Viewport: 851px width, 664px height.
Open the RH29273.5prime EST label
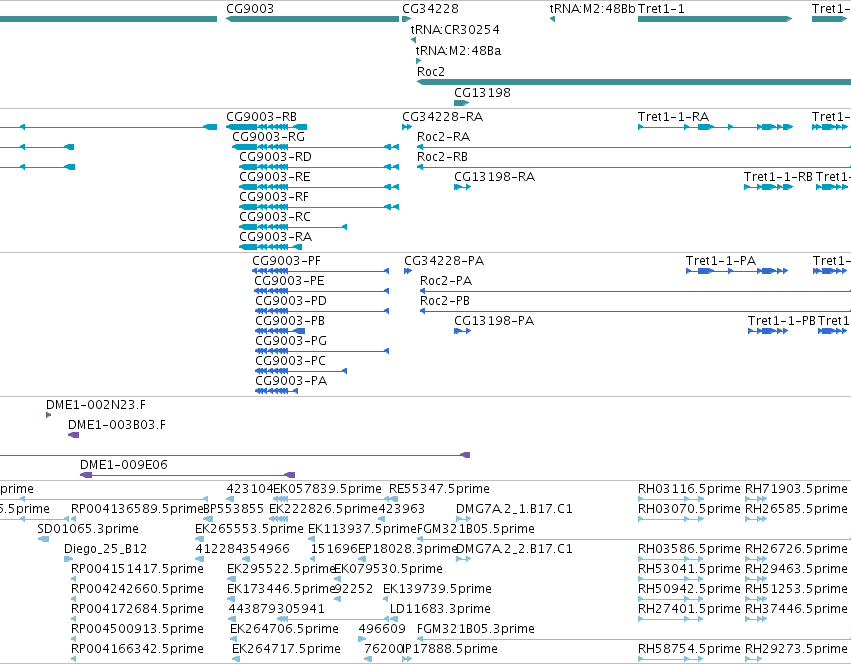tap(796, 649)
